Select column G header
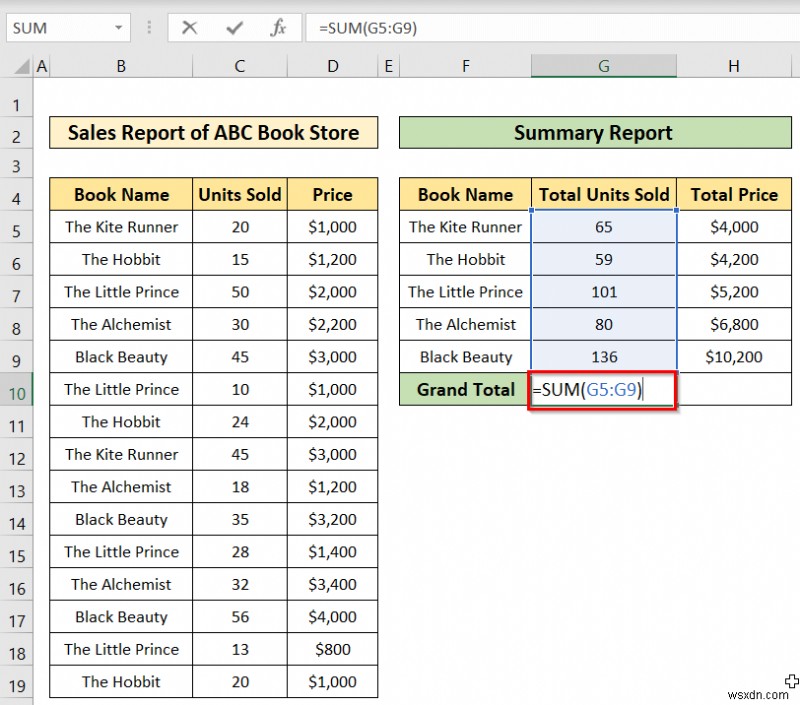Viewport: 800px width, 705px height. (603, 65)
